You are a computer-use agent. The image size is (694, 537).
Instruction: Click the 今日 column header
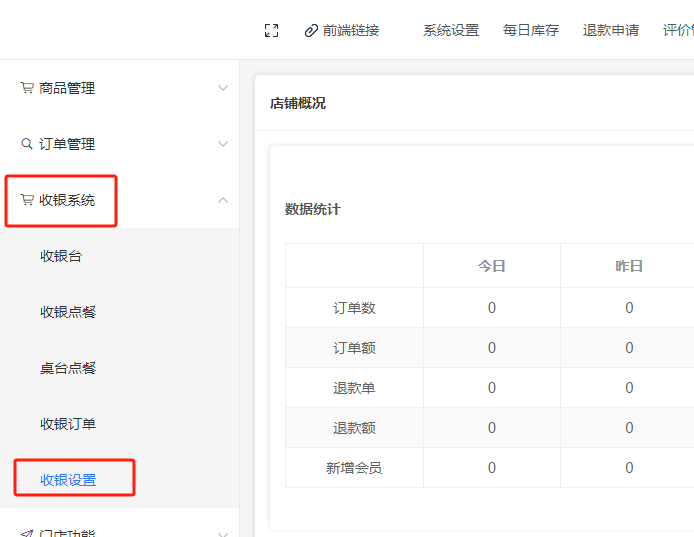coord(491,266)
